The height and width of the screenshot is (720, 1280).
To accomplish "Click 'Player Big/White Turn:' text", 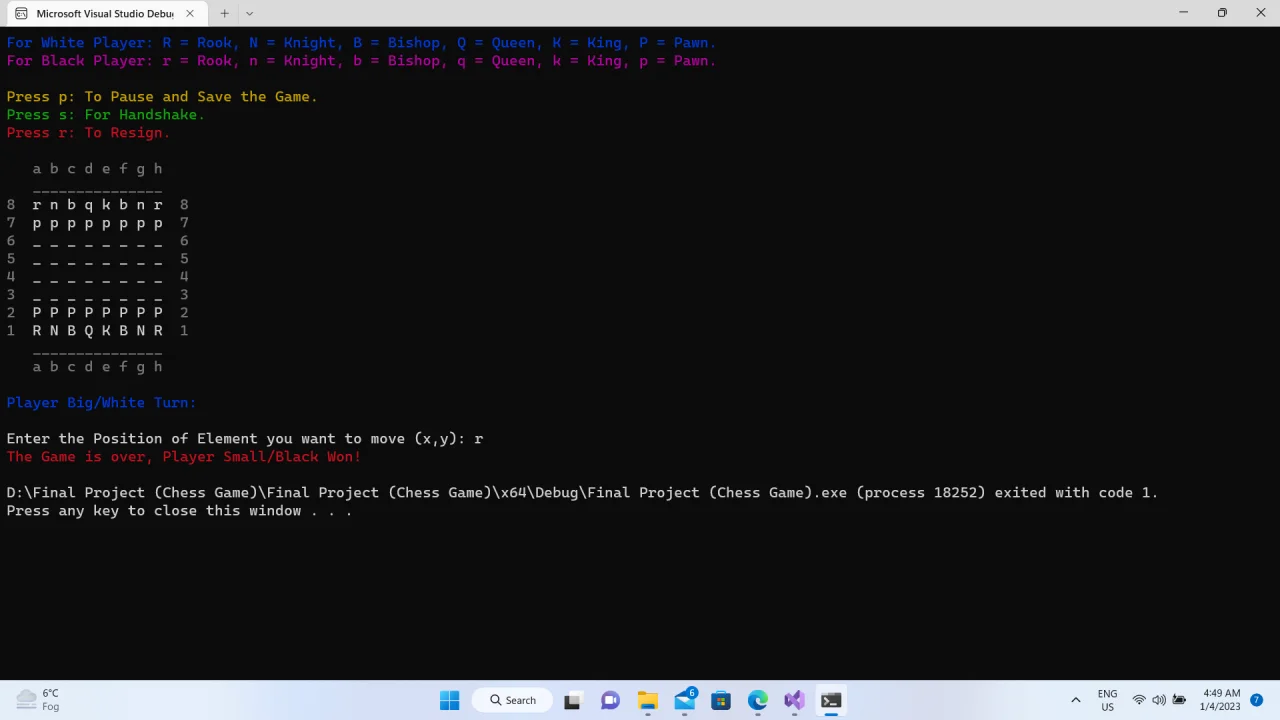I will coord(101,403).
